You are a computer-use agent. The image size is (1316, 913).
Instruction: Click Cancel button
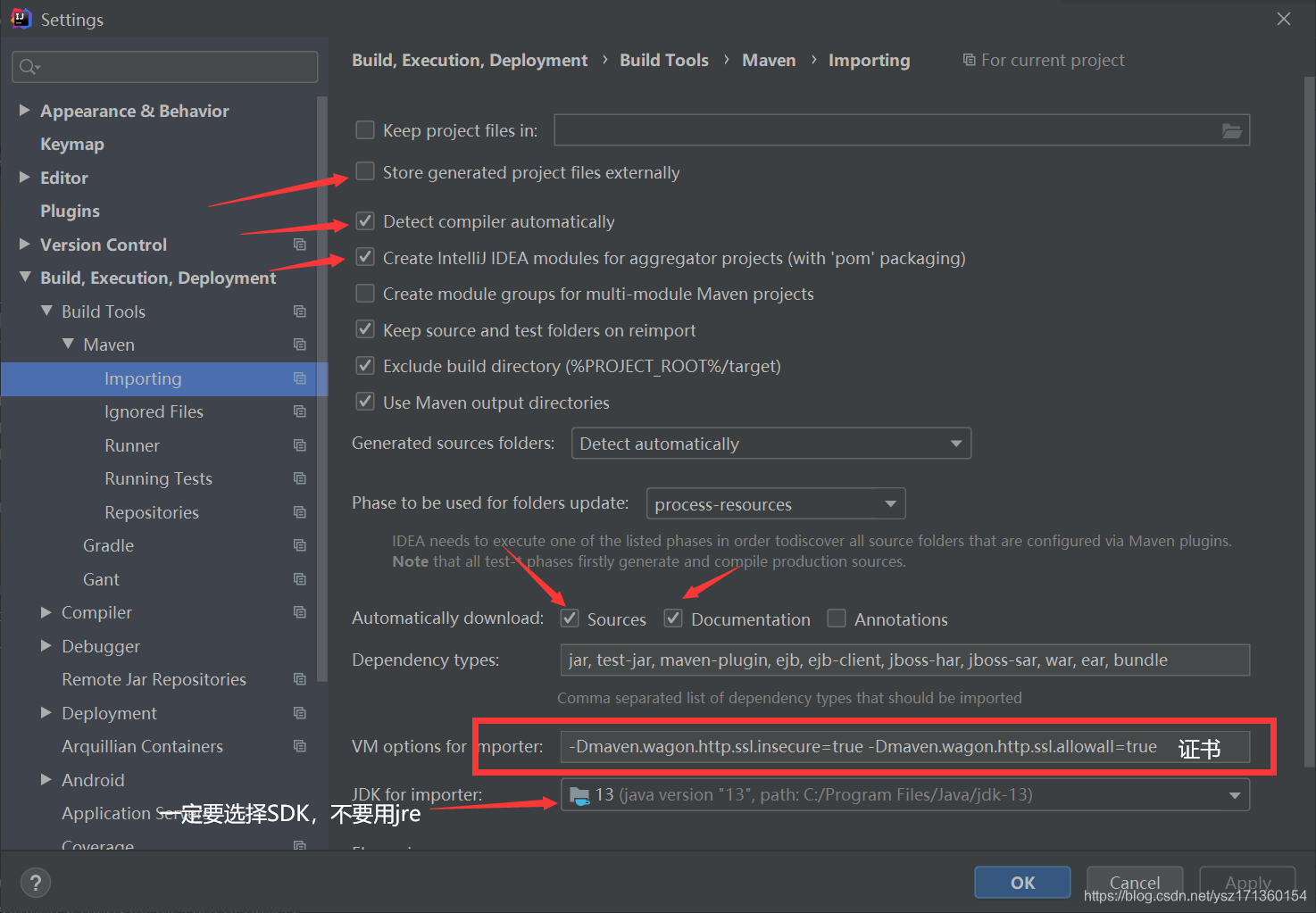pos(1135,883)
